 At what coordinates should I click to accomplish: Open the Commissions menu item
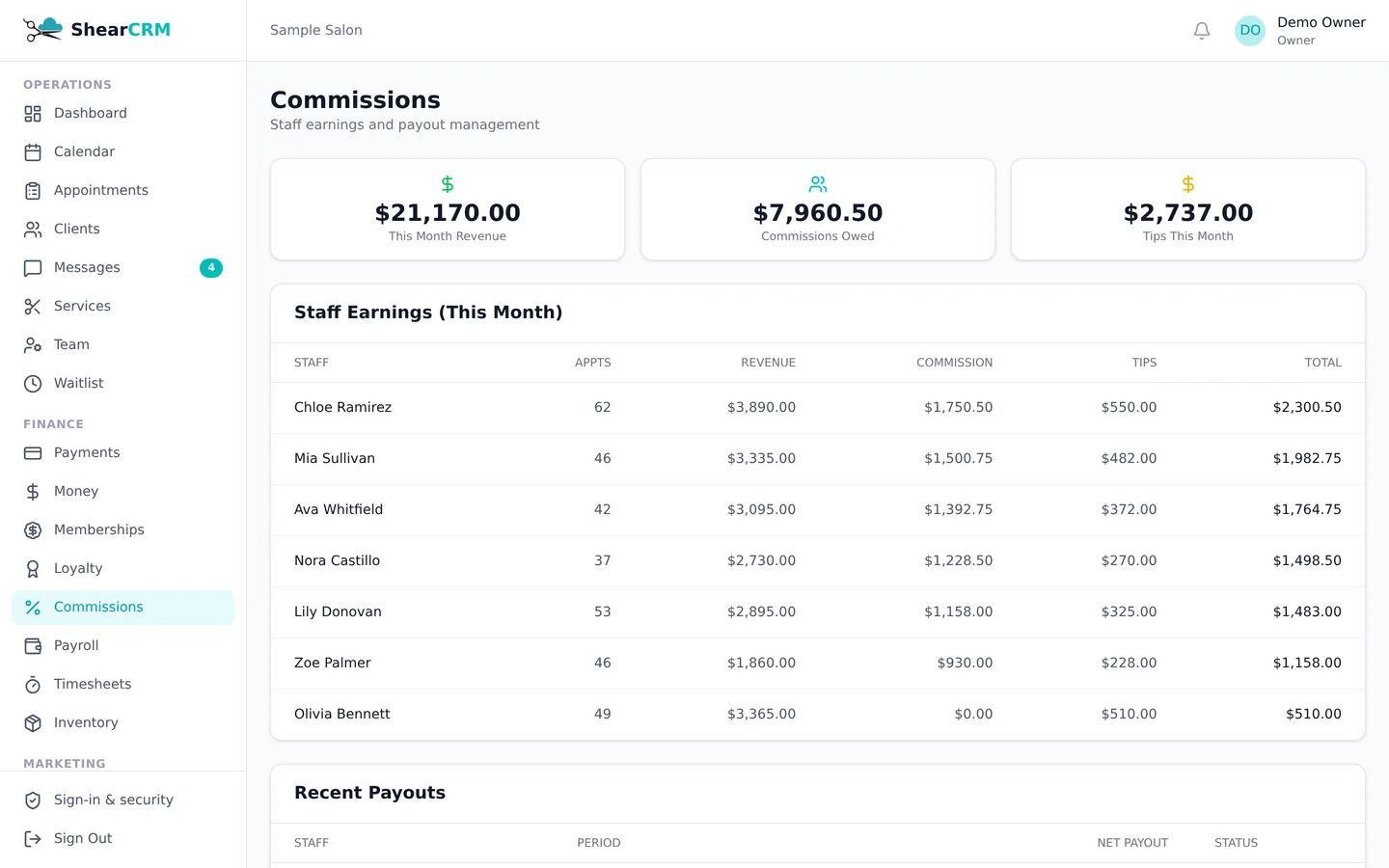point(123,608)
